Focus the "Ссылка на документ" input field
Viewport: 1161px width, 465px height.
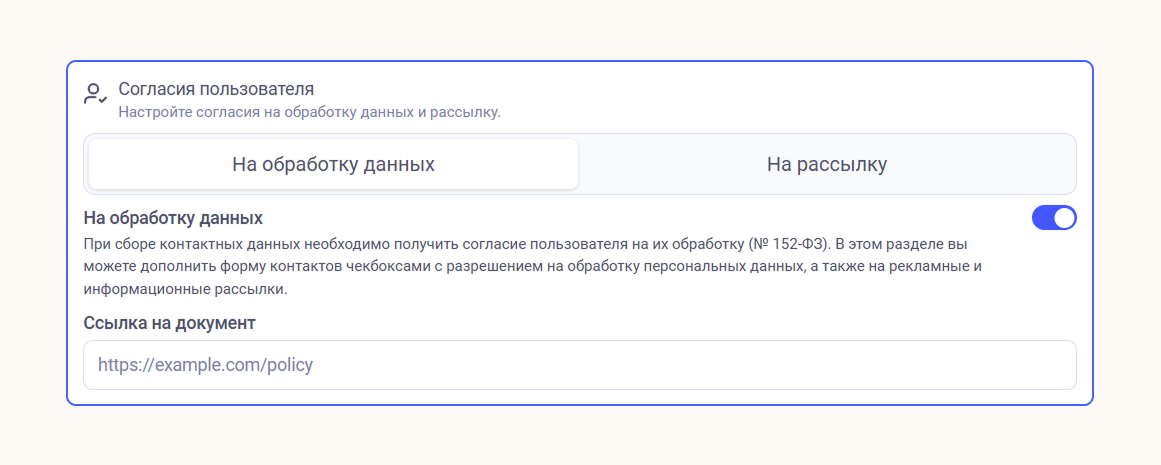(579, 365)
